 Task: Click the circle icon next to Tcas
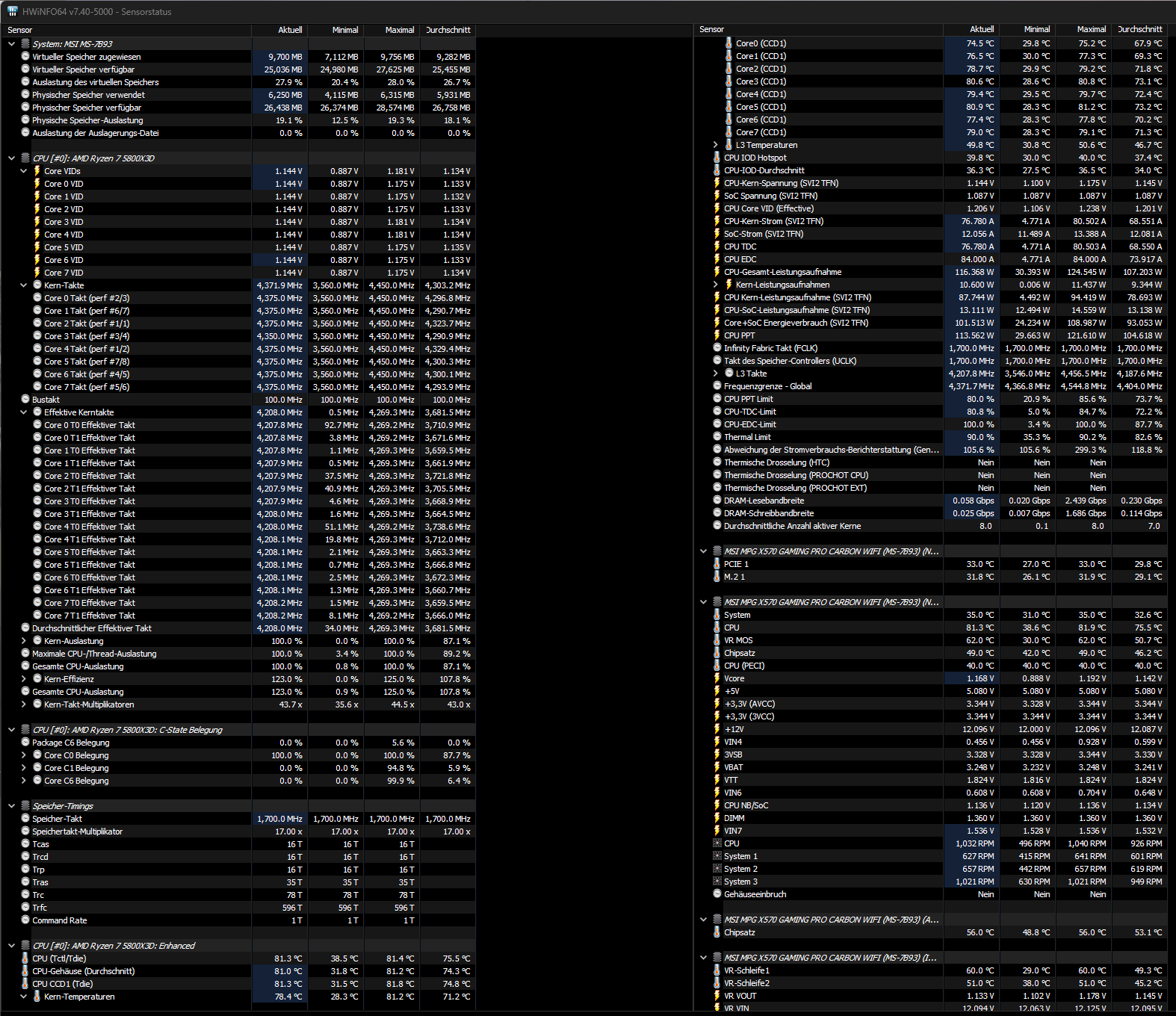coord(25,844)
